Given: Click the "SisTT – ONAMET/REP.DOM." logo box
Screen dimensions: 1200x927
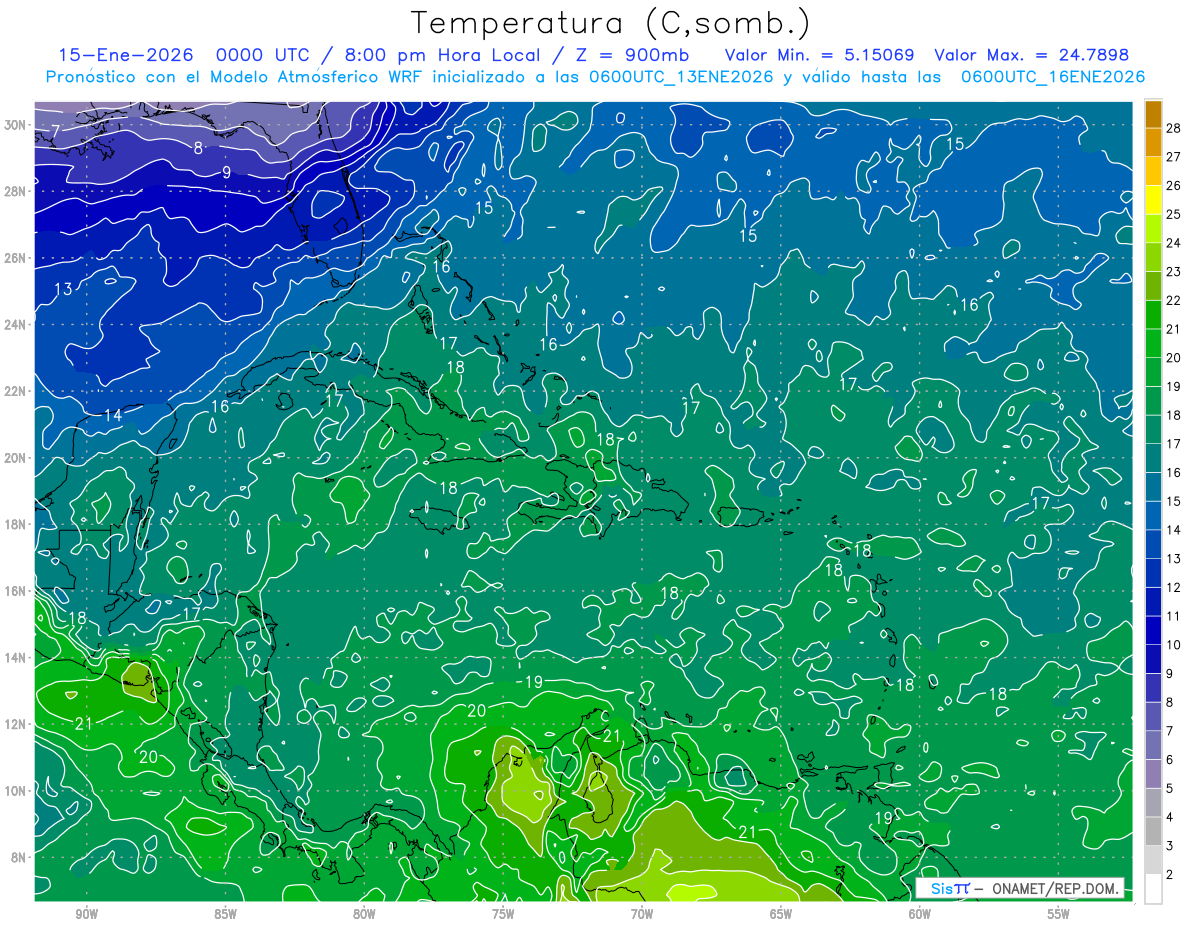Looking at the screenshot, I should [x=1019, y=888].
